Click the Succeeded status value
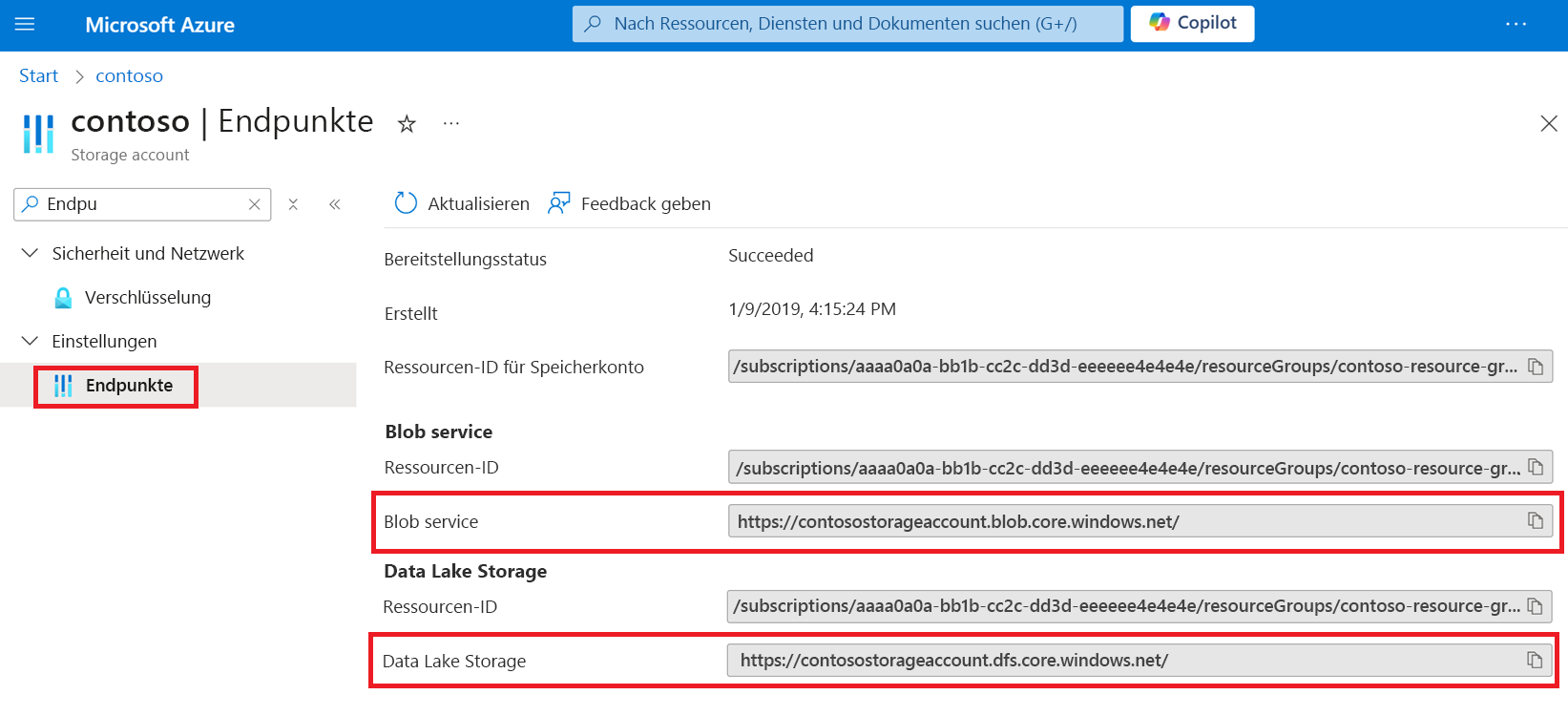The height and width of the screenshot is (716, 1568). click(x=771, y=256)
